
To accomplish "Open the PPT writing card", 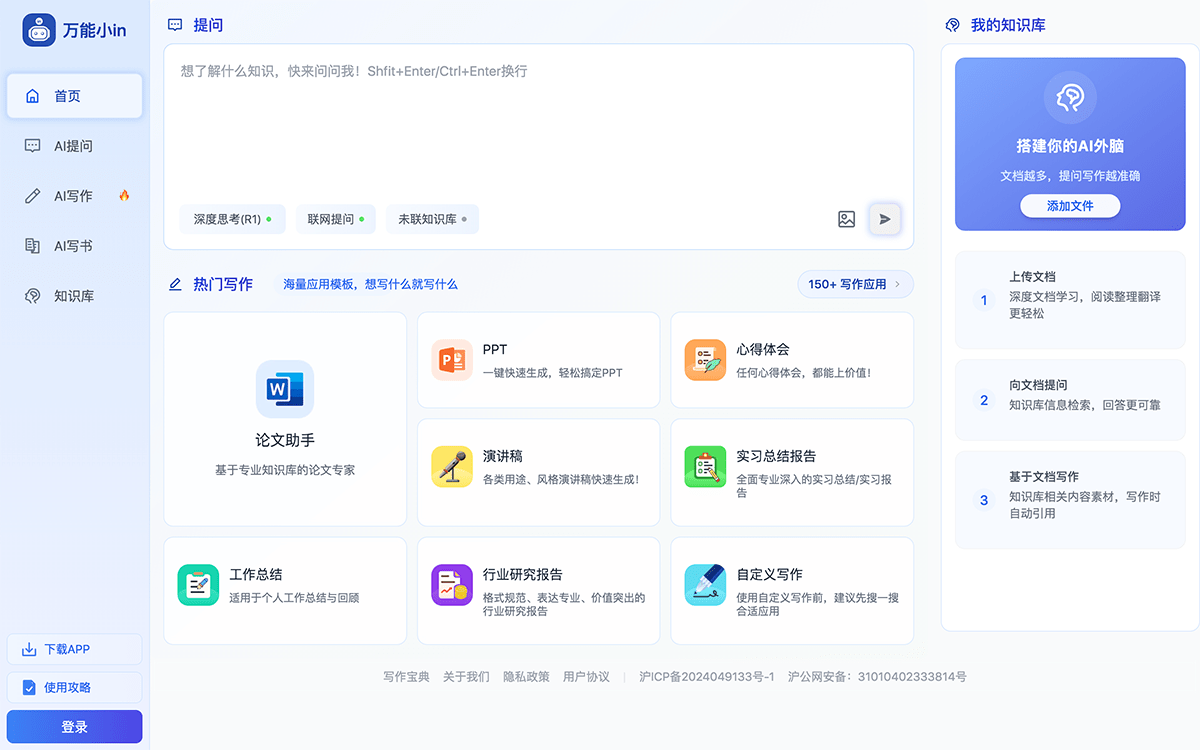I will (538, 360).
